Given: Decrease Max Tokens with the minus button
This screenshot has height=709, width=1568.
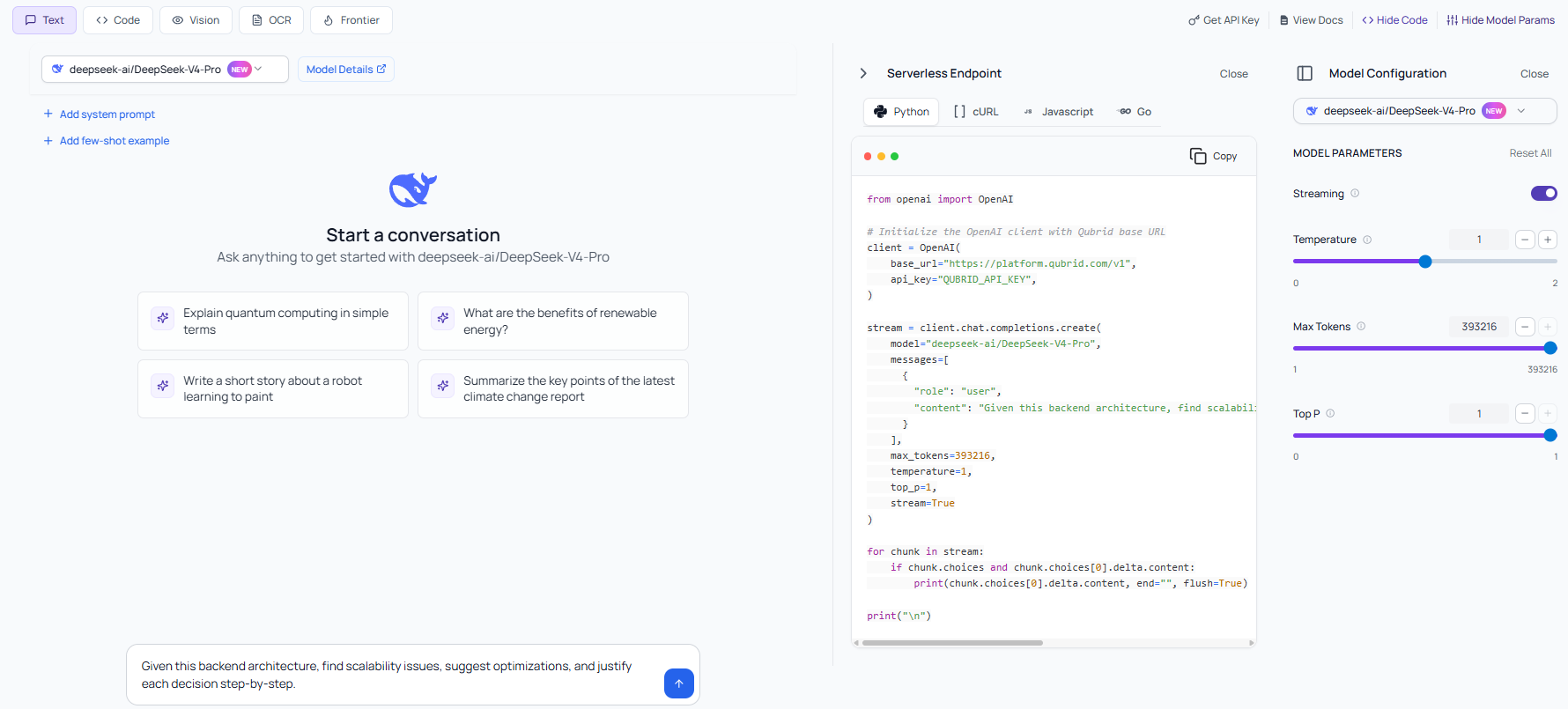Looking at the screenshot, I should [1525, 327].
